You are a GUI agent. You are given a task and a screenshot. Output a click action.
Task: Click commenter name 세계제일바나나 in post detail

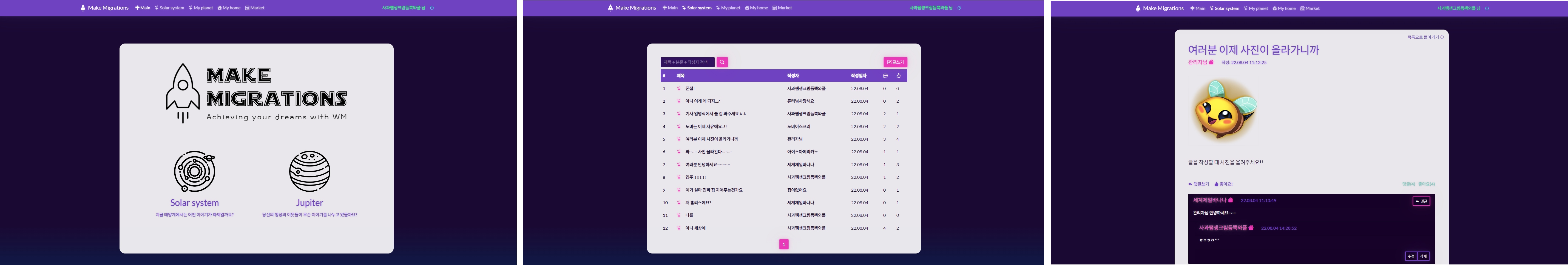pos(1209,200)
